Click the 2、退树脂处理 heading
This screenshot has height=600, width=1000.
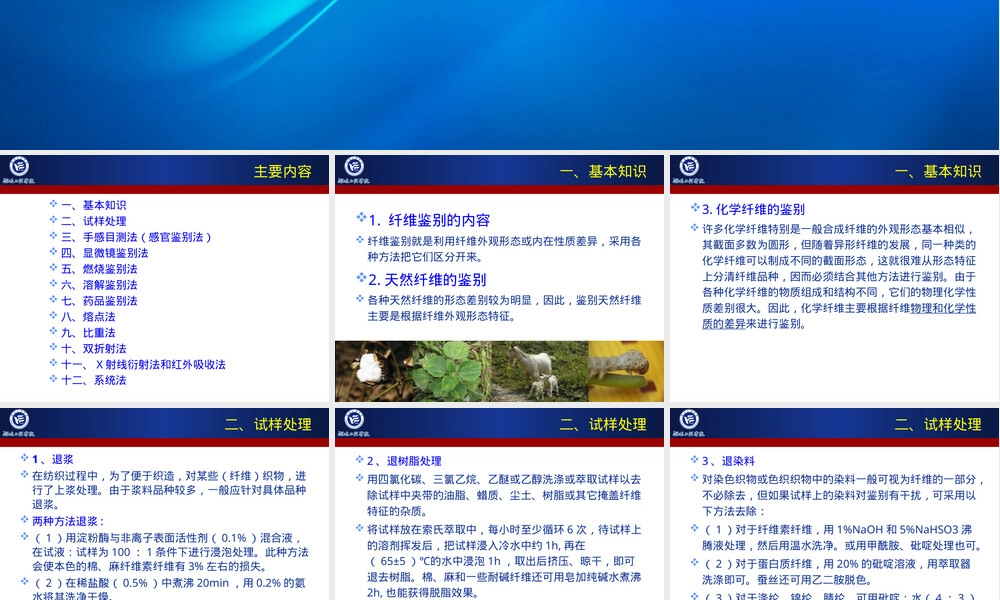tap(404, 461)
